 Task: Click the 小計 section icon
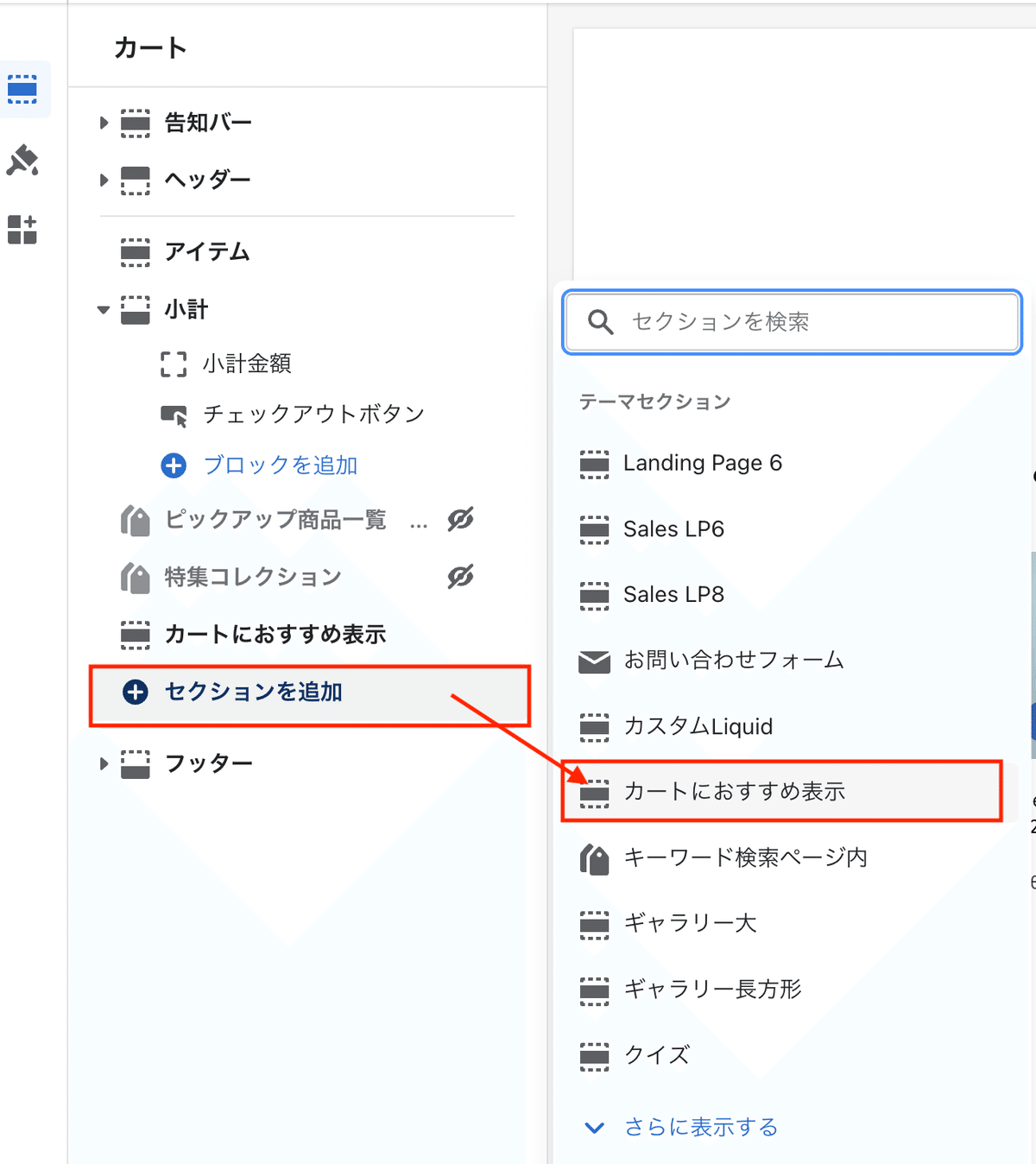136,310
